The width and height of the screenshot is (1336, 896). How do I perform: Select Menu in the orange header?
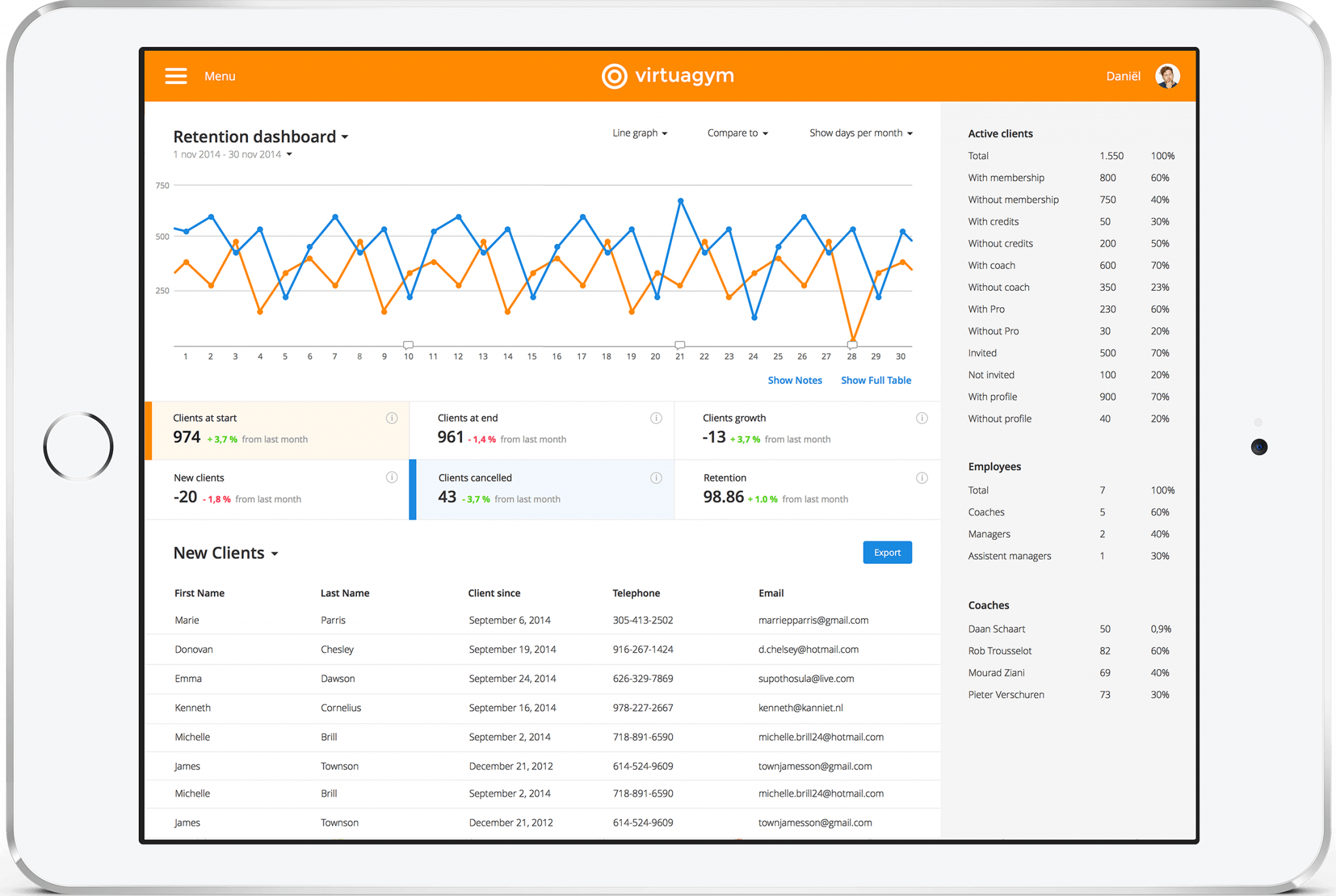[x=219, y=76]
